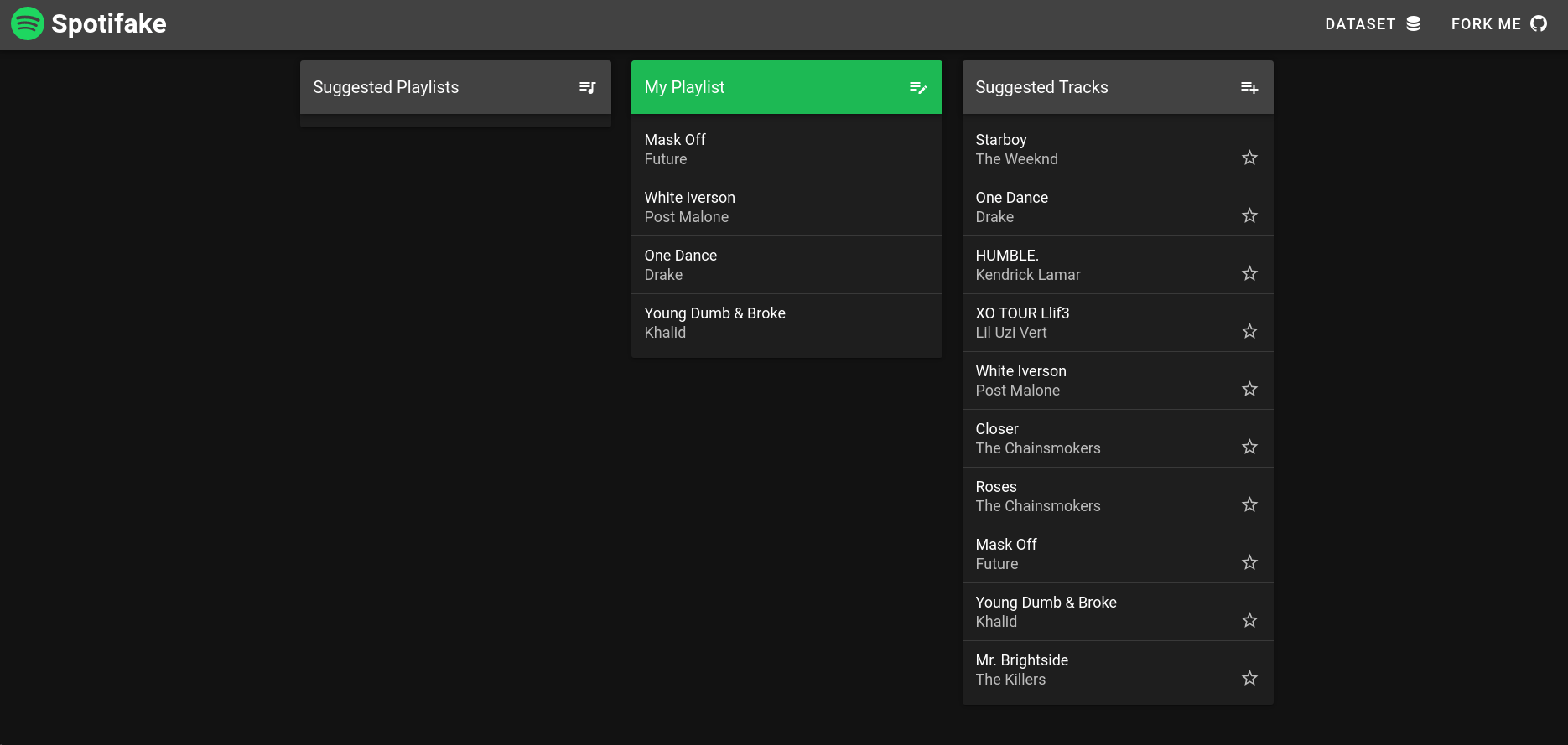Star the Roses track

1249,504
